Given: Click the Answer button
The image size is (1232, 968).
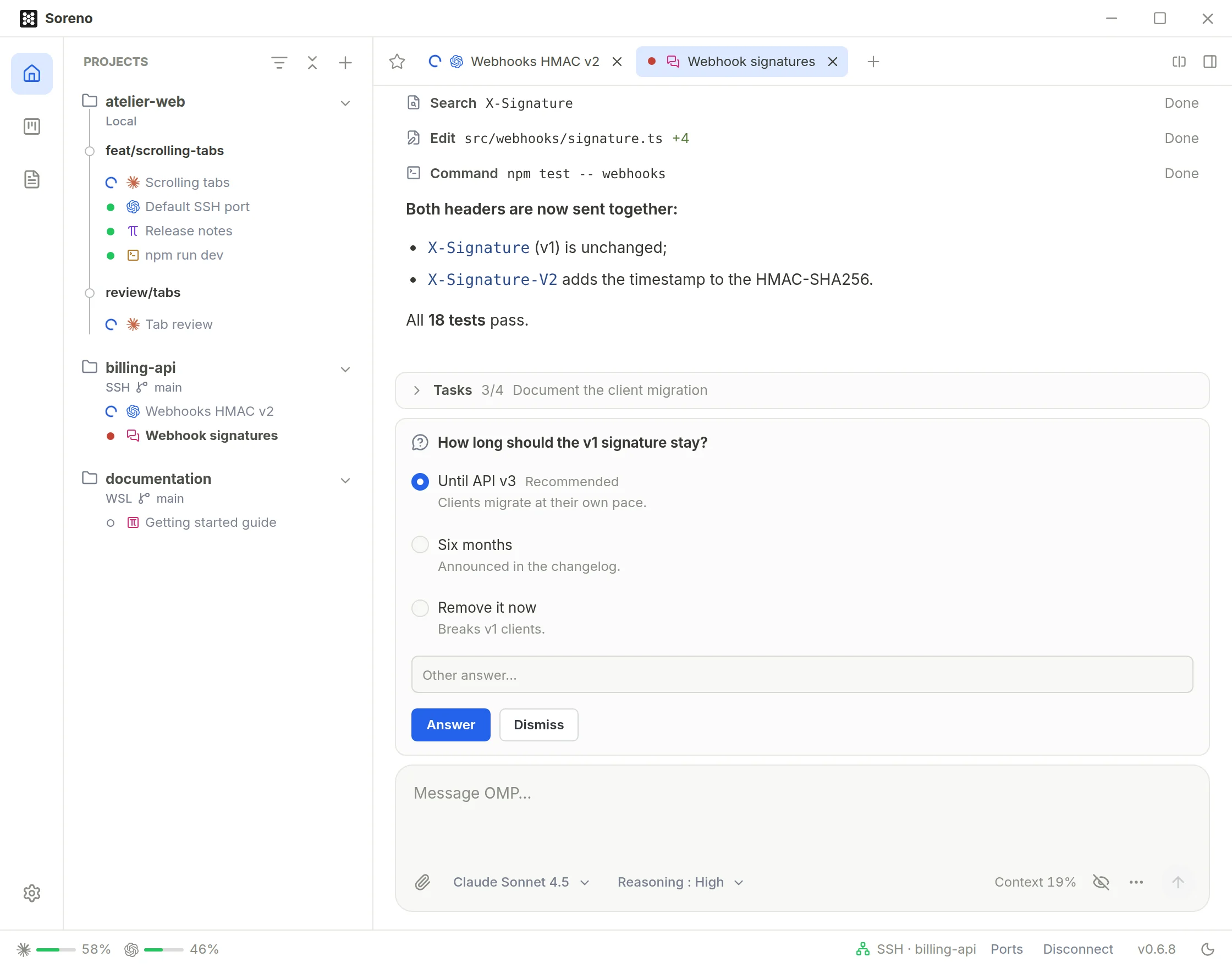Looking at the screenshot, I should point(450,725).
